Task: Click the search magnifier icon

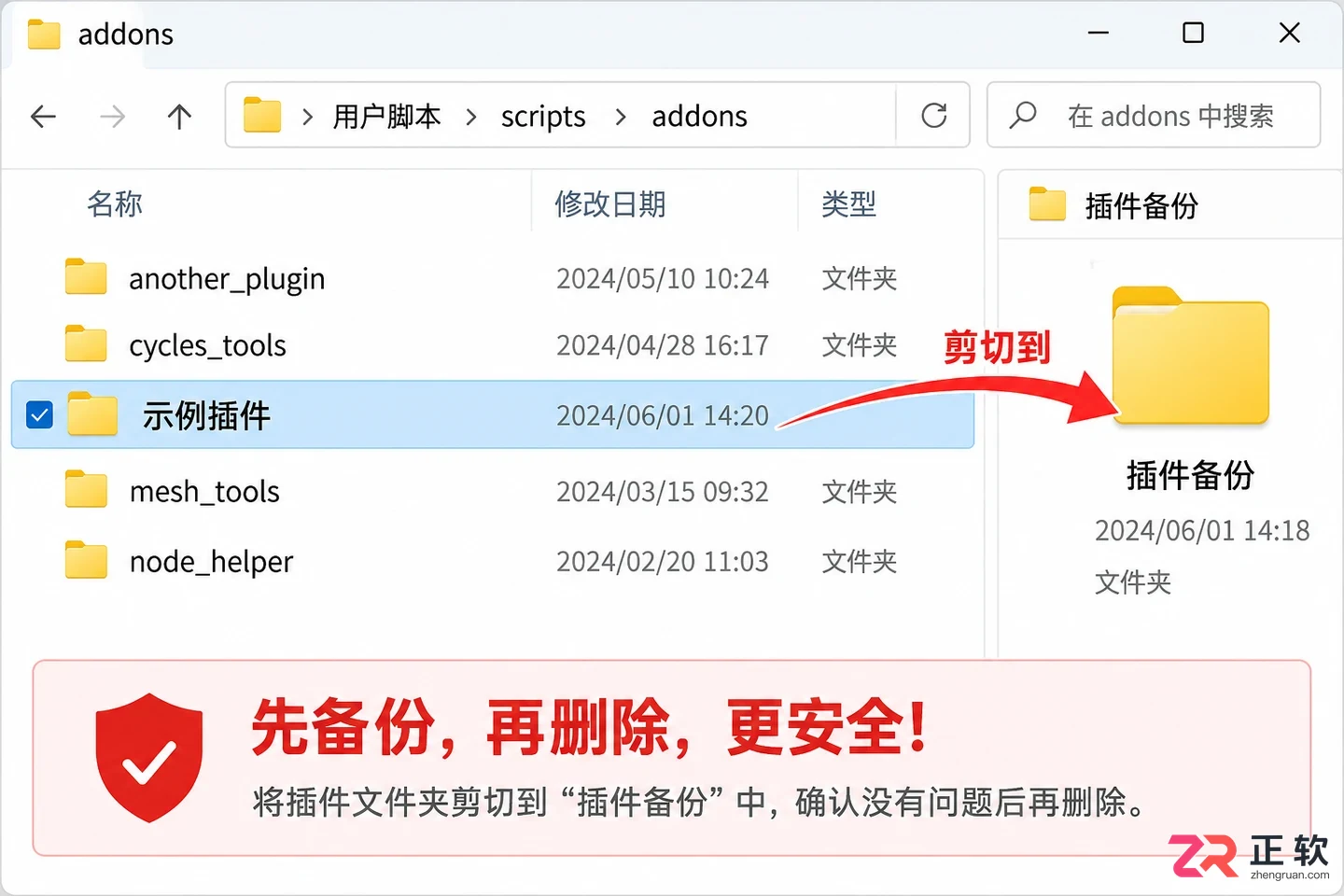Action: pos(1023,115)
